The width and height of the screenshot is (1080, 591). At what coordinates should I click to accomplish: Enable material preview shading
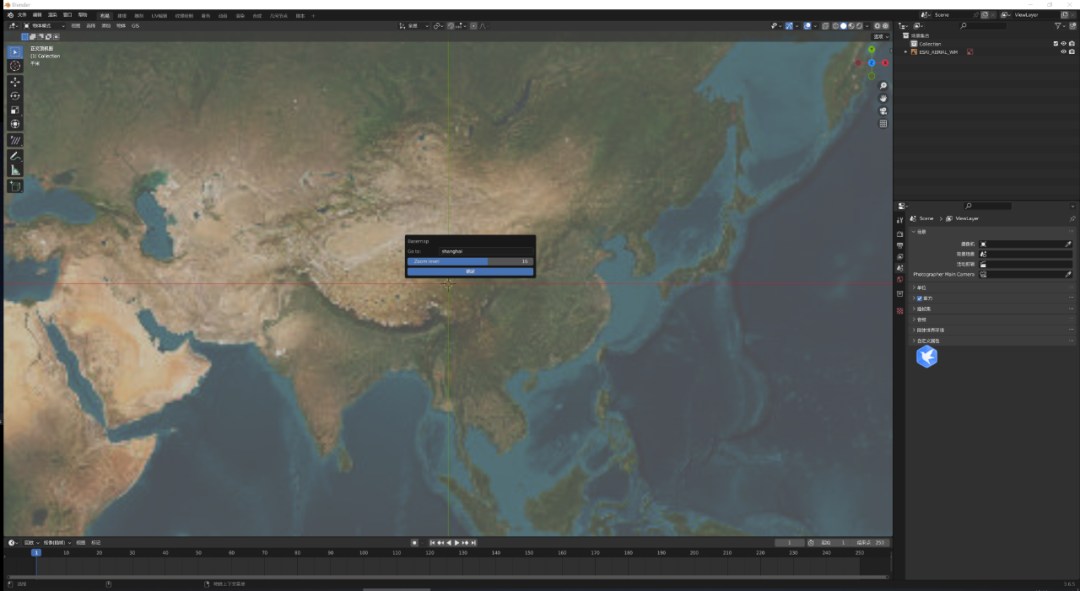pos(851,26)
